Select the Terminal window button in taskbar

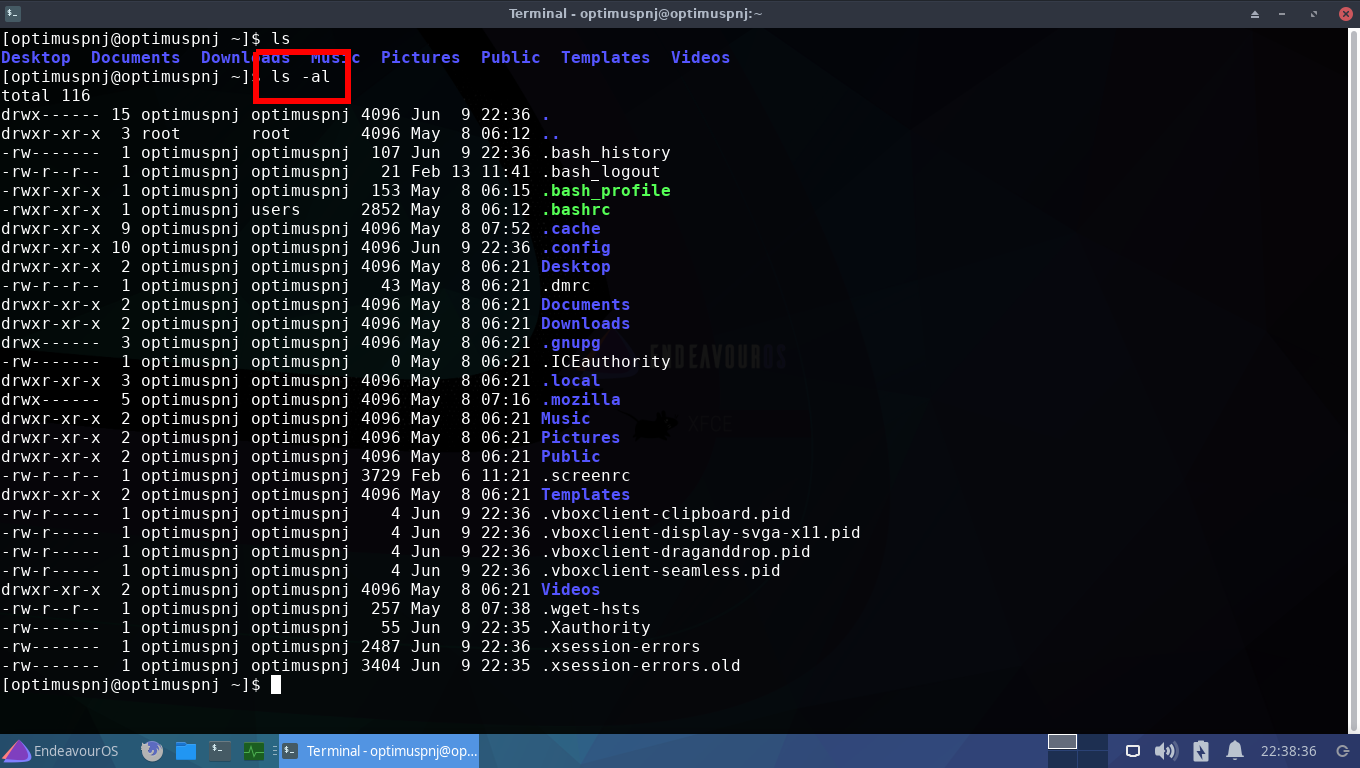tap(380, 751)
